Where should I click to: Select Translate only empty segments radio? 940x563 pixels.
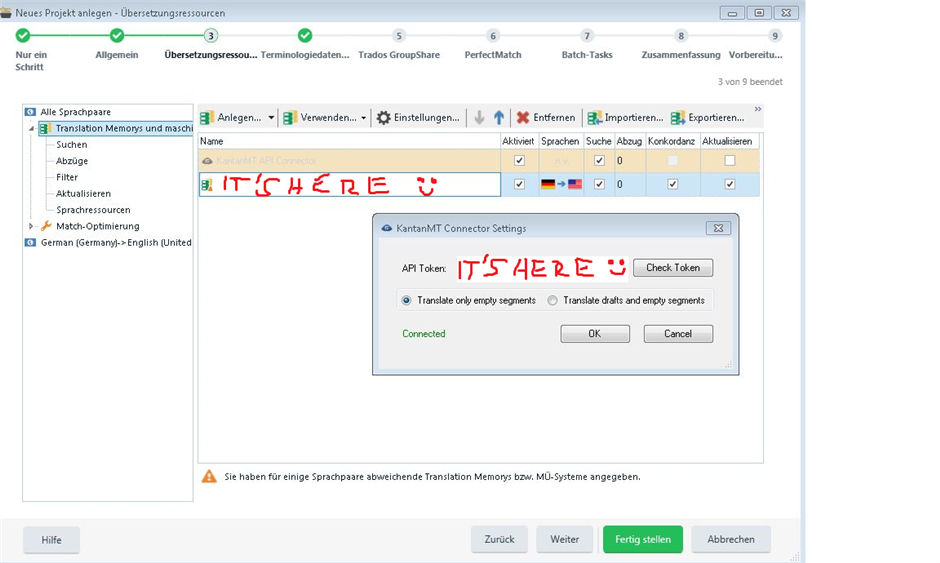406,300
